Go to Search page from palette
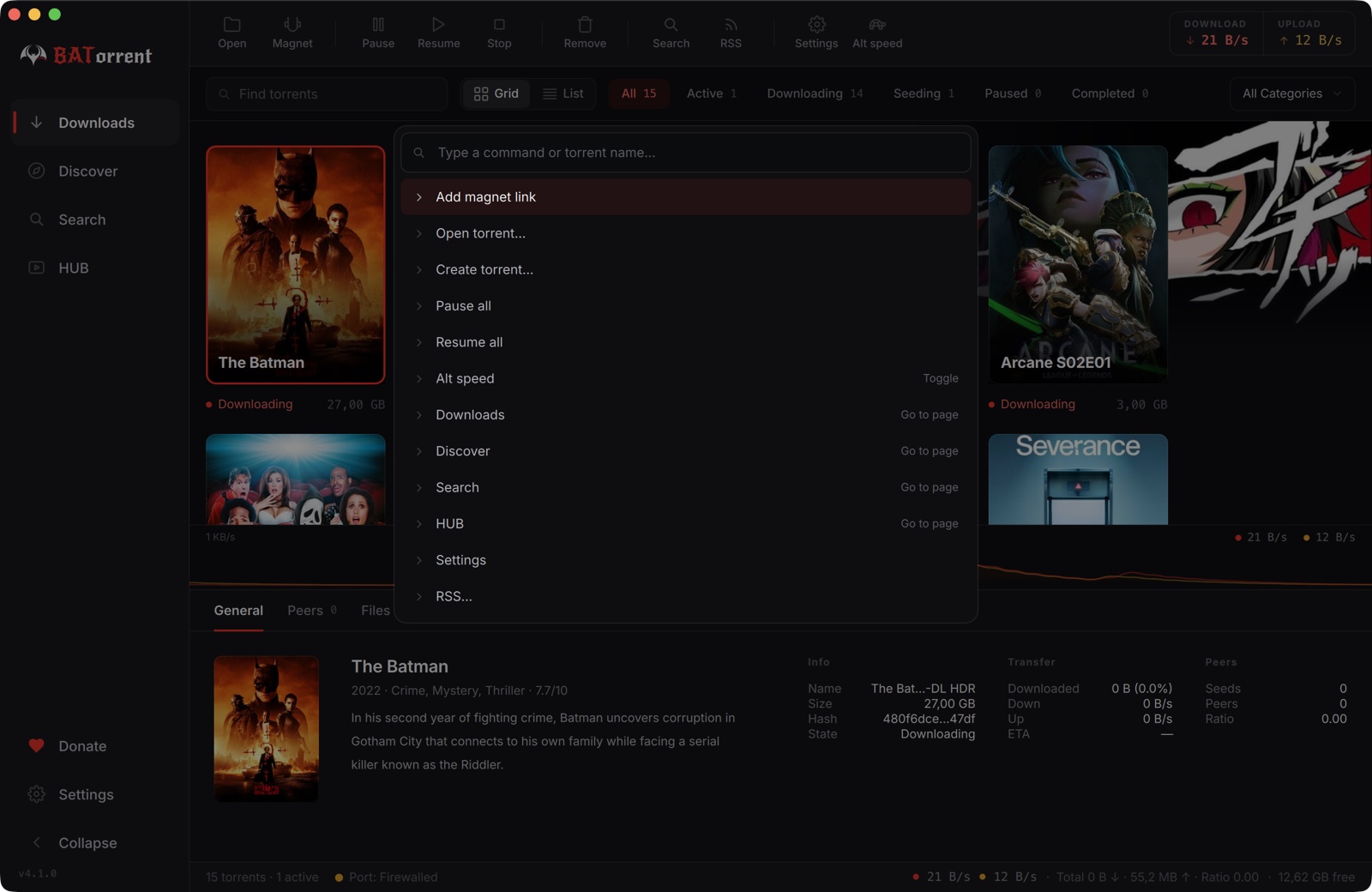1372x892 pixels. tap(686, 487)
